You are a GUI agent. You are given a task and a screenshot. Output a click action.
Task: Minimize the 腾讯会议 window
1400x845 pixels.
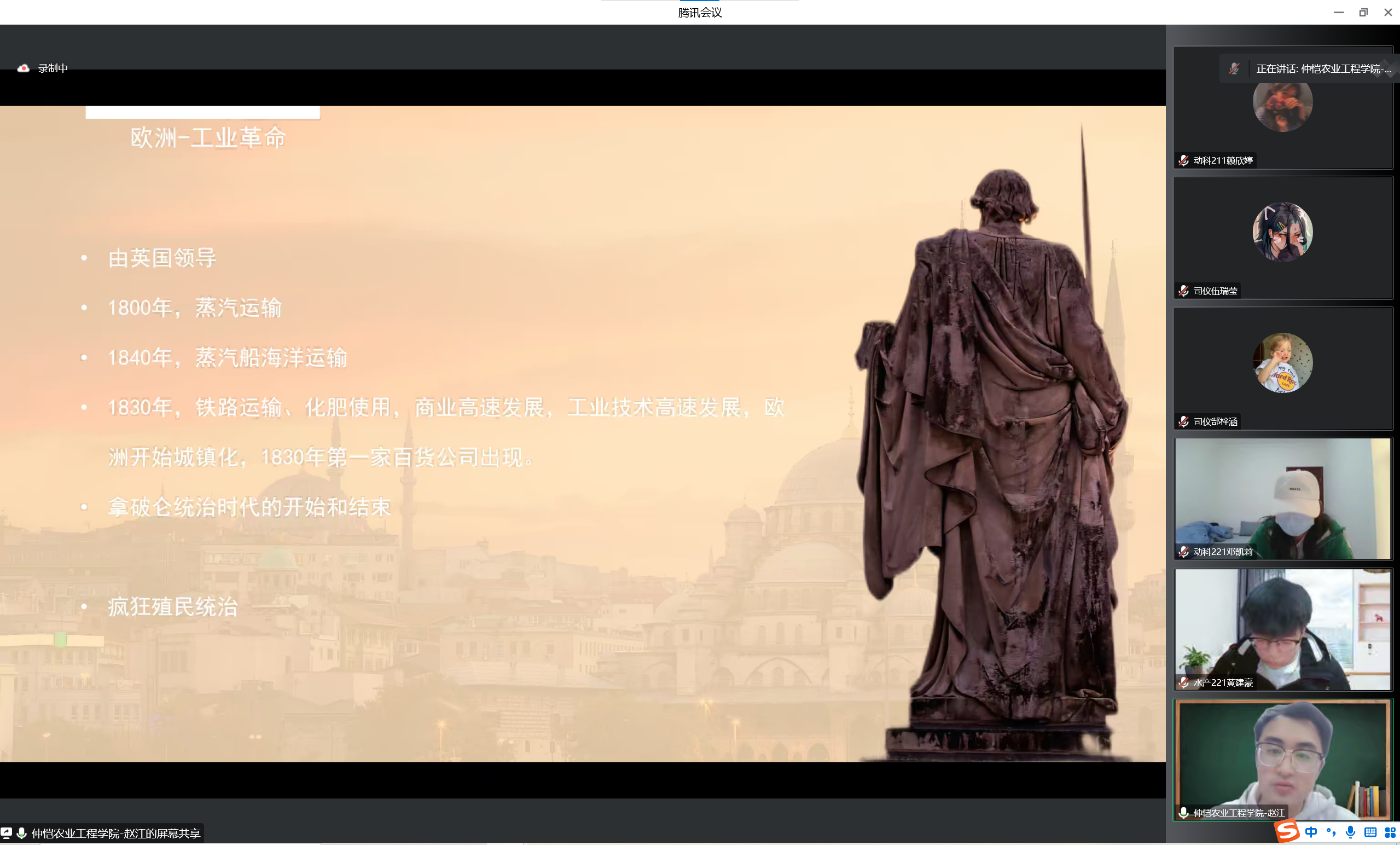click(1339, 13)
